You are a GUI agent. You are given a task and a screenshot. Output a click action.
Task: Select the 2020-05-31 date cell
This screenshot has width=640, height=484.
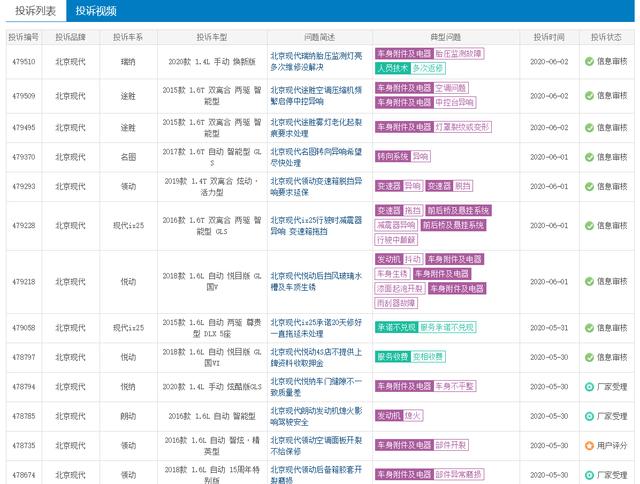549,328
